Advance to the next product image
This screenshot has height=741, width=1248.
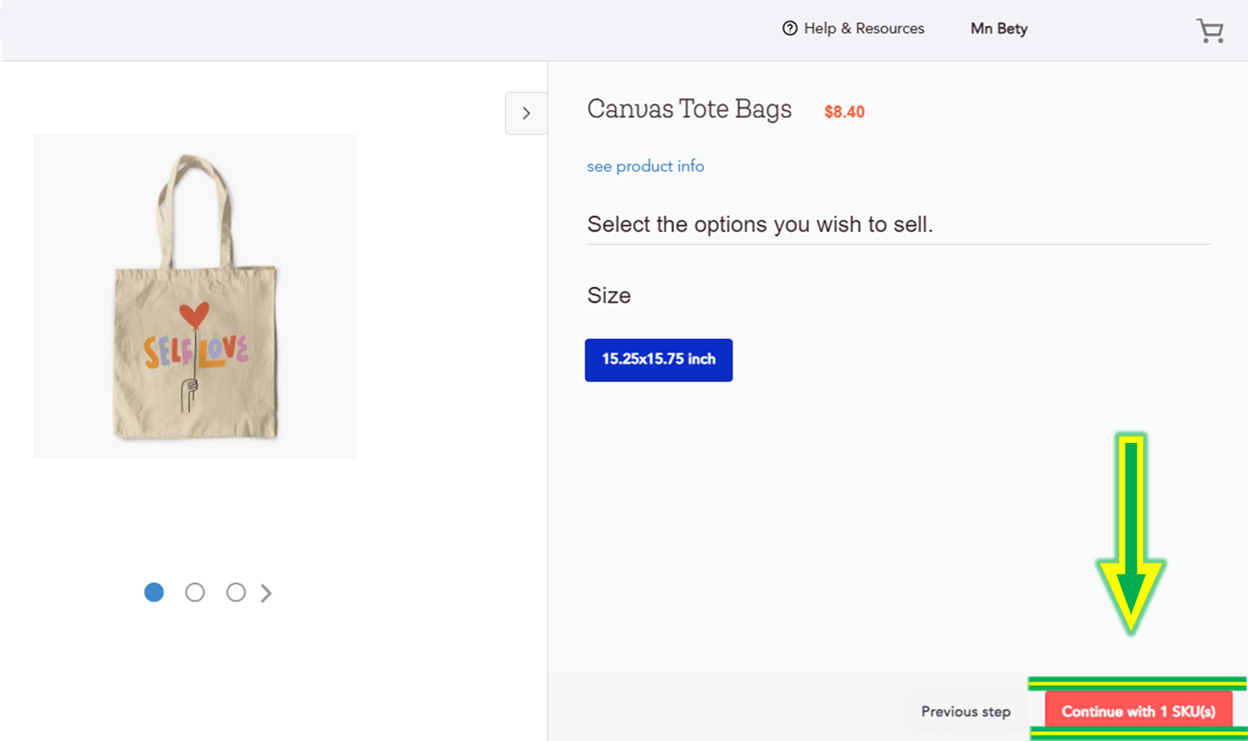[266, 593]
